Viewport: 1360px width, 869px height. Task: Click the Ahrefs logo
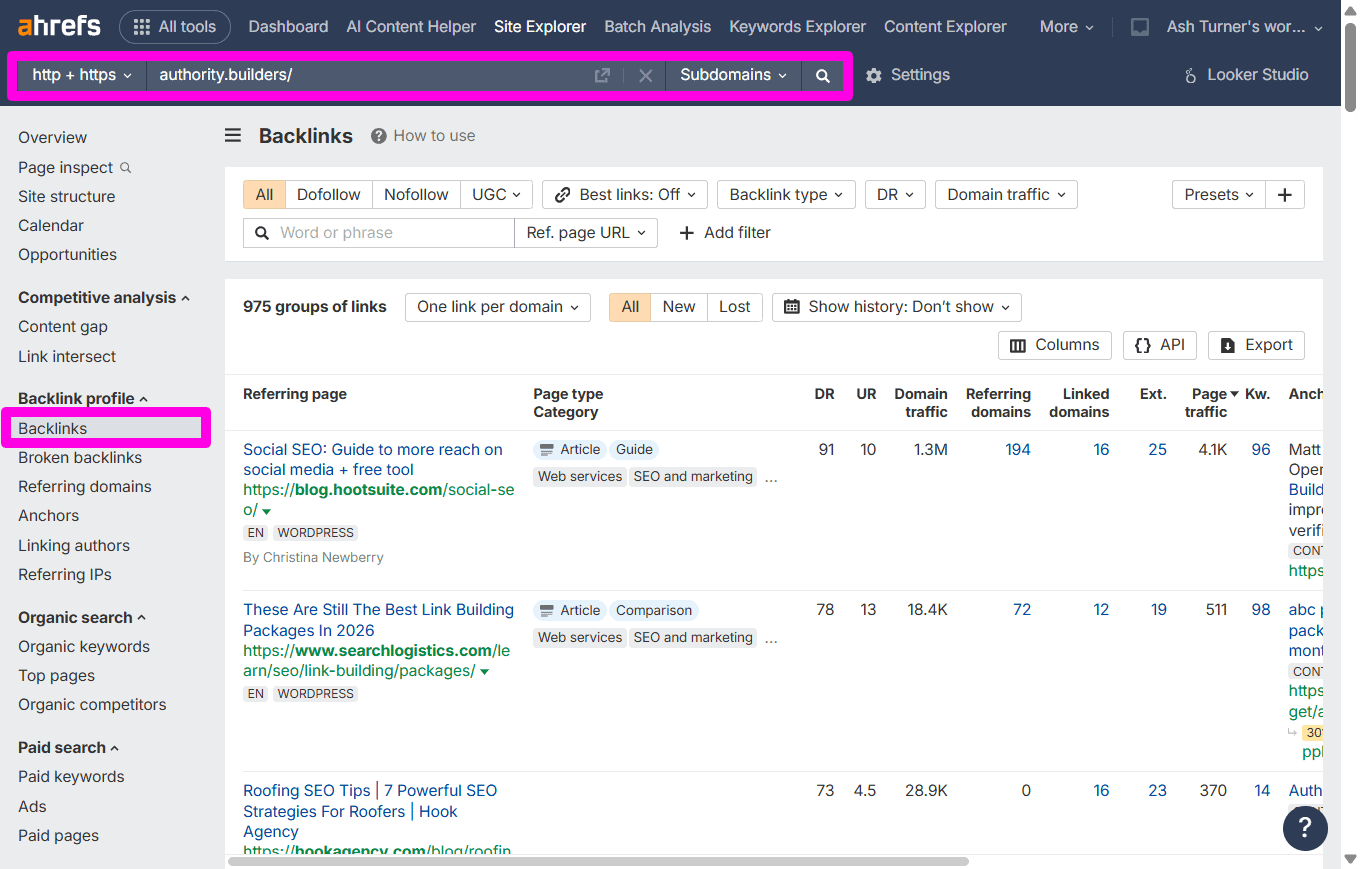tap(59, 26)
